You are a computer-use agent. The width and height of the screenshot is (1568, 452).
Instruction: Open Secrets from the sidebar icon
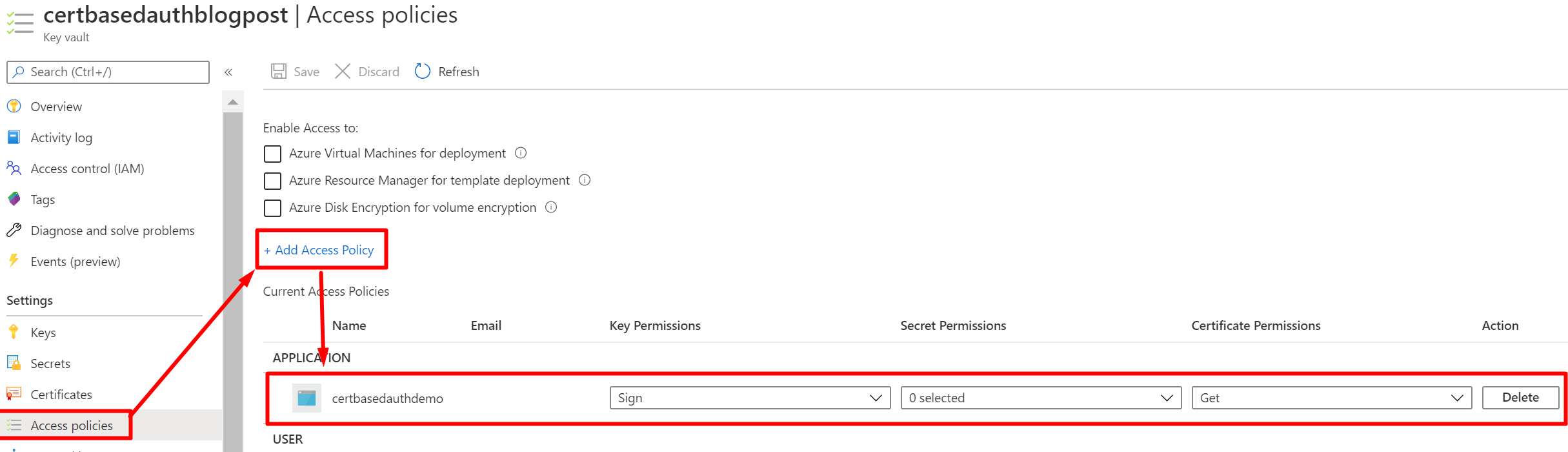click(x=14, y=363)
